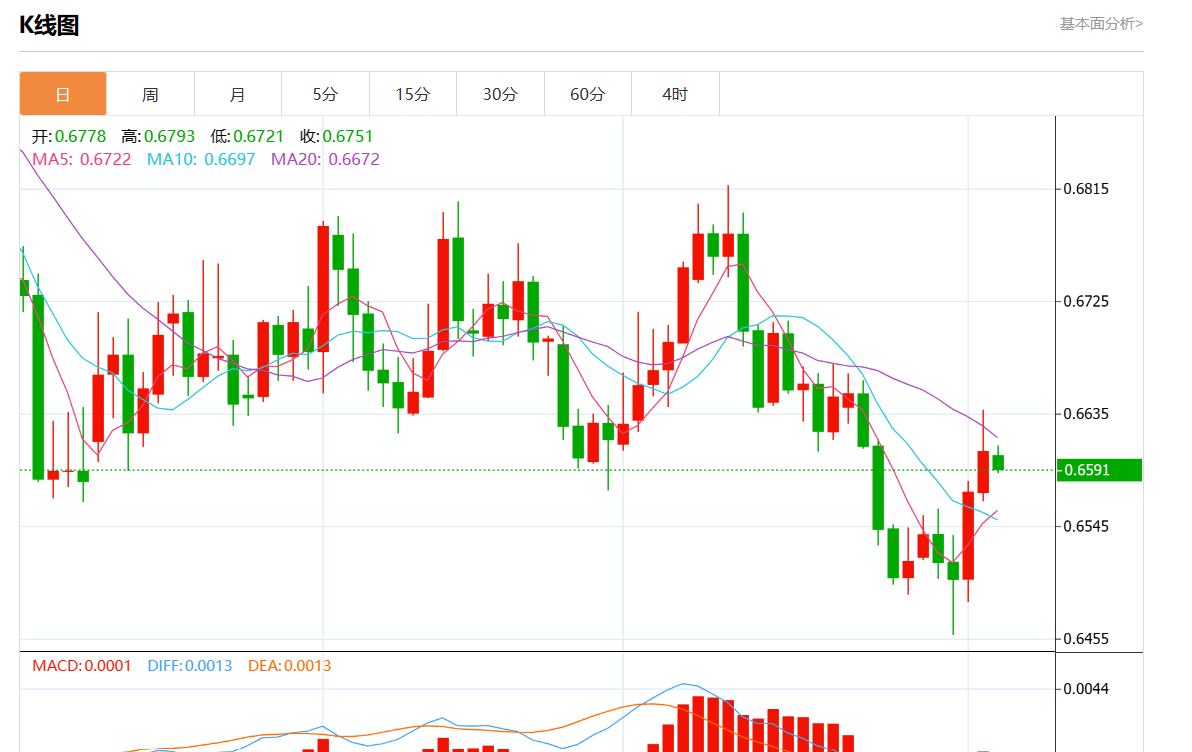Image resolution: width=1192 pixels, height=752 pixels.
Task: Click the last green candlestick beside the 0.6591 tag
Action: coord(998,462)
